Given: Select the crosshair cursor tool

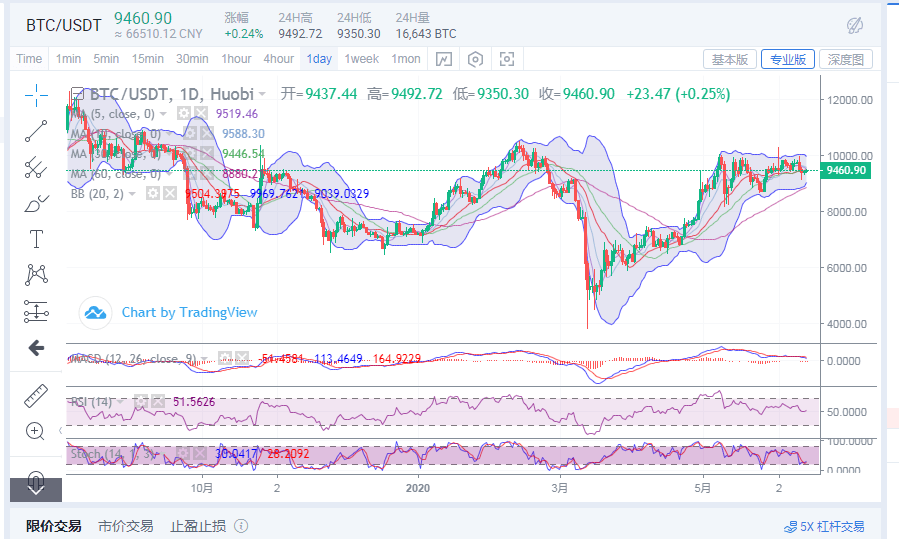Looking at the screenshot, I should (x=36, y=96).
